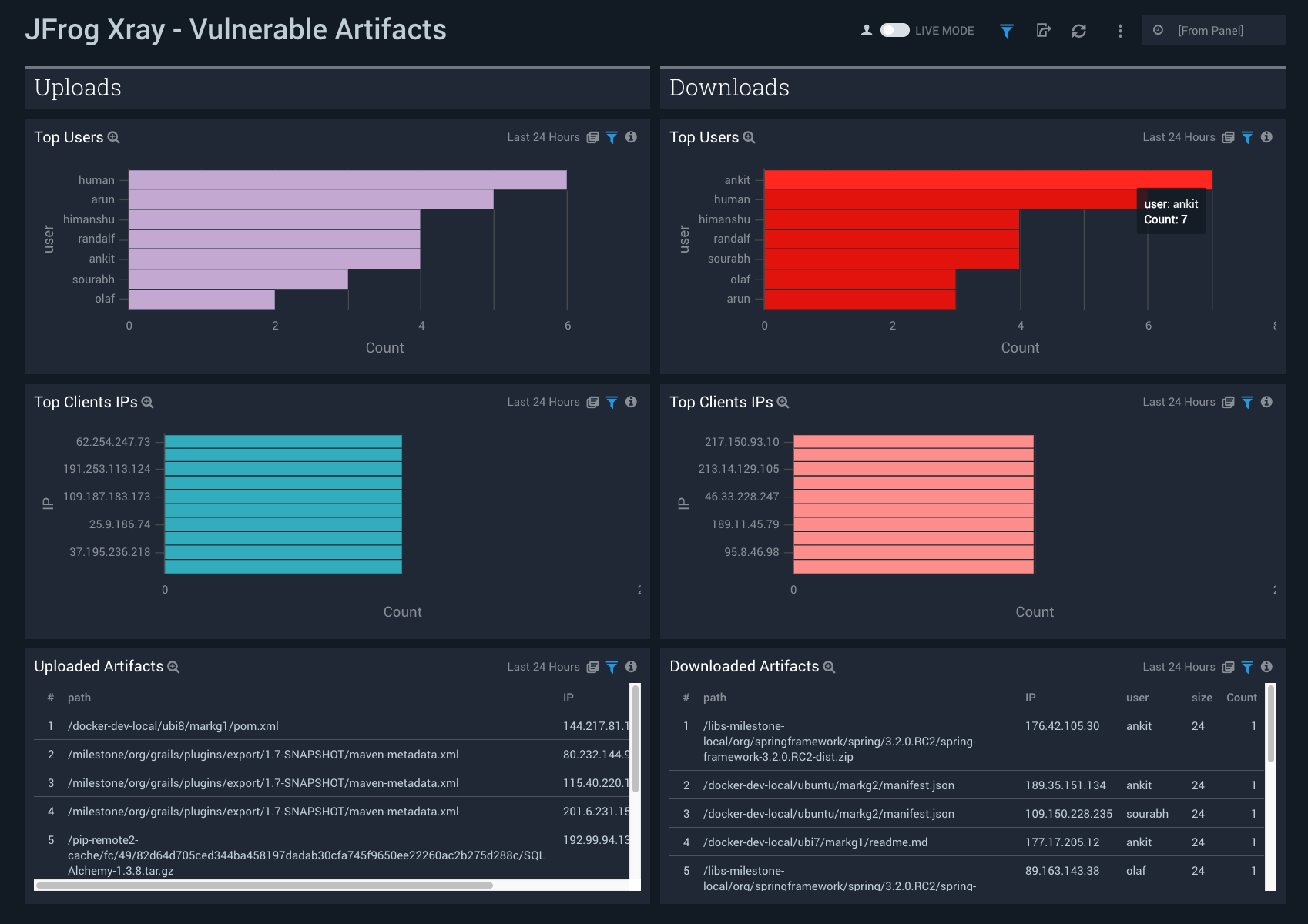1308x924 pixels.
Task: Click the user icon beside Live Mode
Action: [x=867, y=30]
